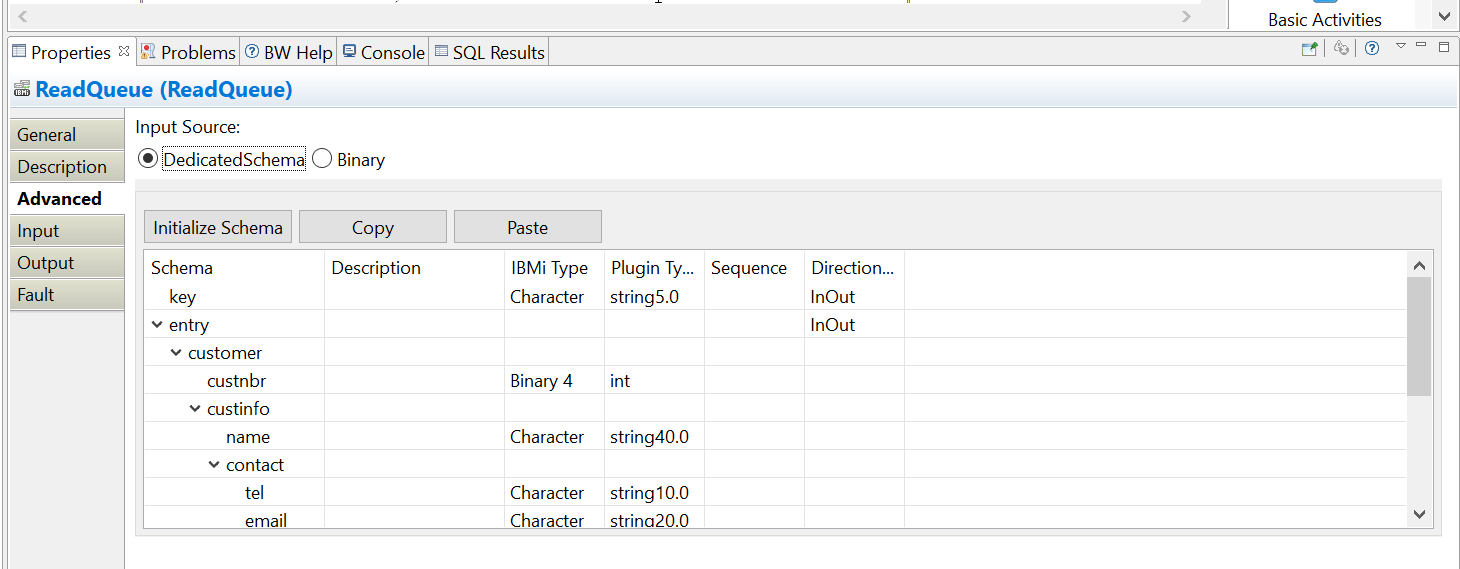Click the SQL Results table icon
The height and width of the screenshot is (569, 1460).
click(441, 52)
